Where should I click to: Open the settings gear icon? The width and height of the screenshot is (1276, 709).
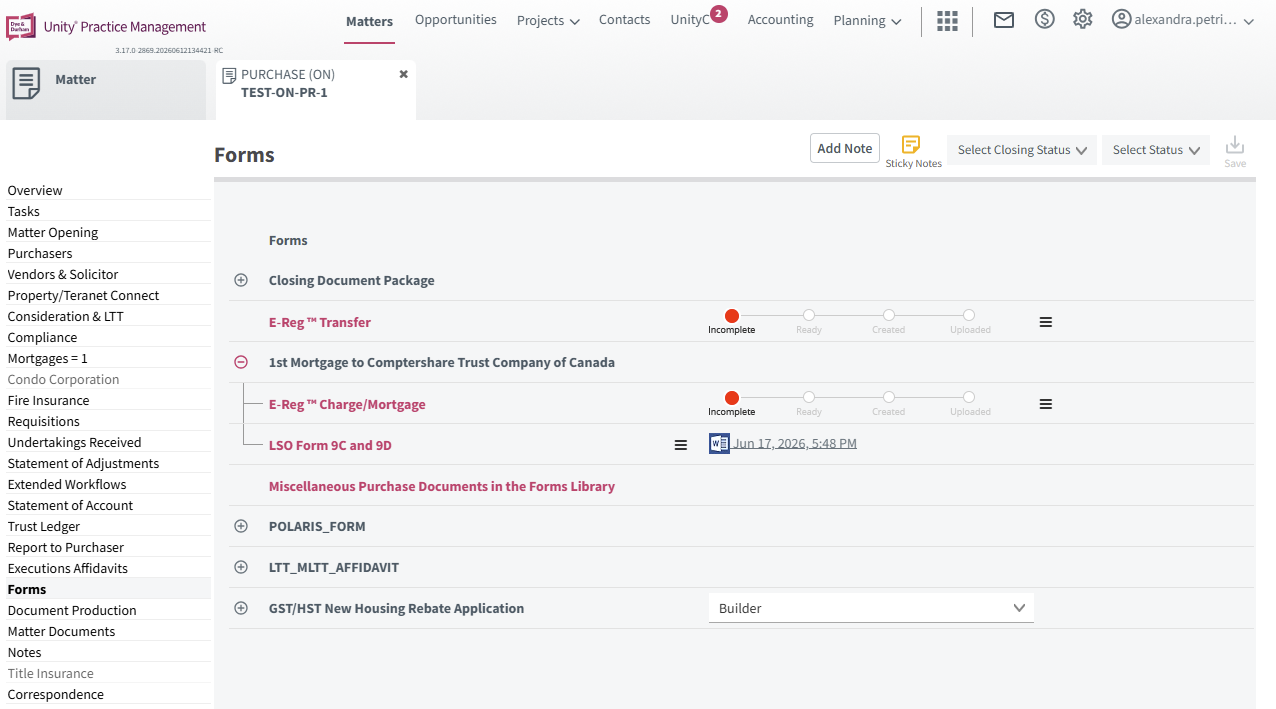click(x=1082, y=19)
